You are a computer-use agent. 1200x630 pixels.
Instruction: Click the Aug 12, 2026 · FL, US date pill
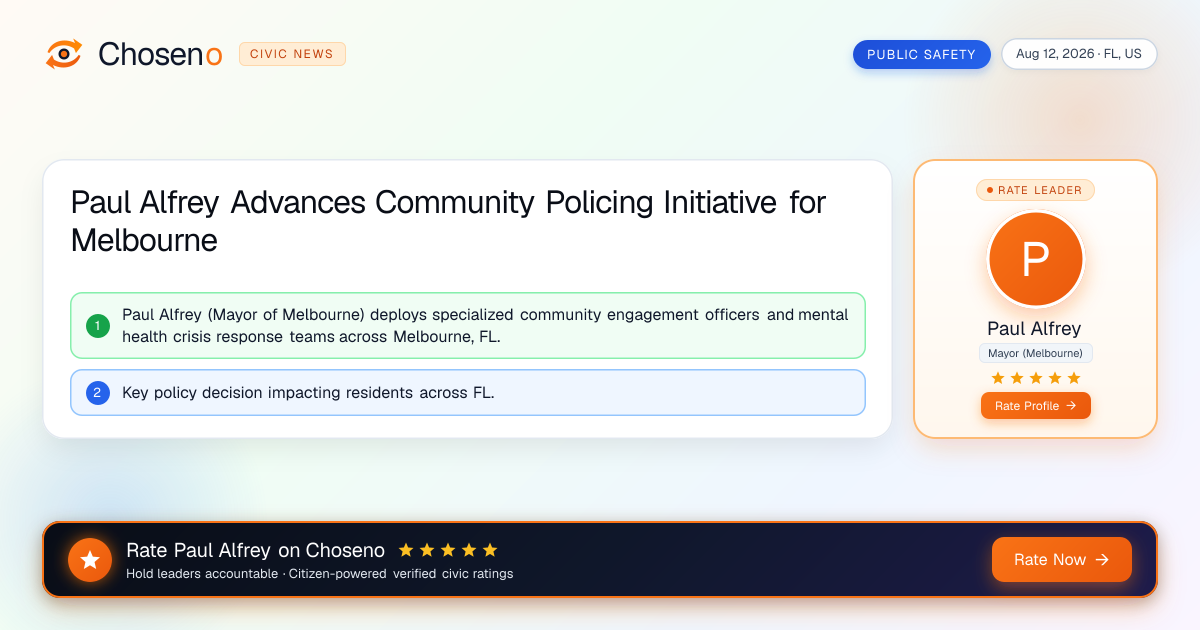[x=1079, y=54]
